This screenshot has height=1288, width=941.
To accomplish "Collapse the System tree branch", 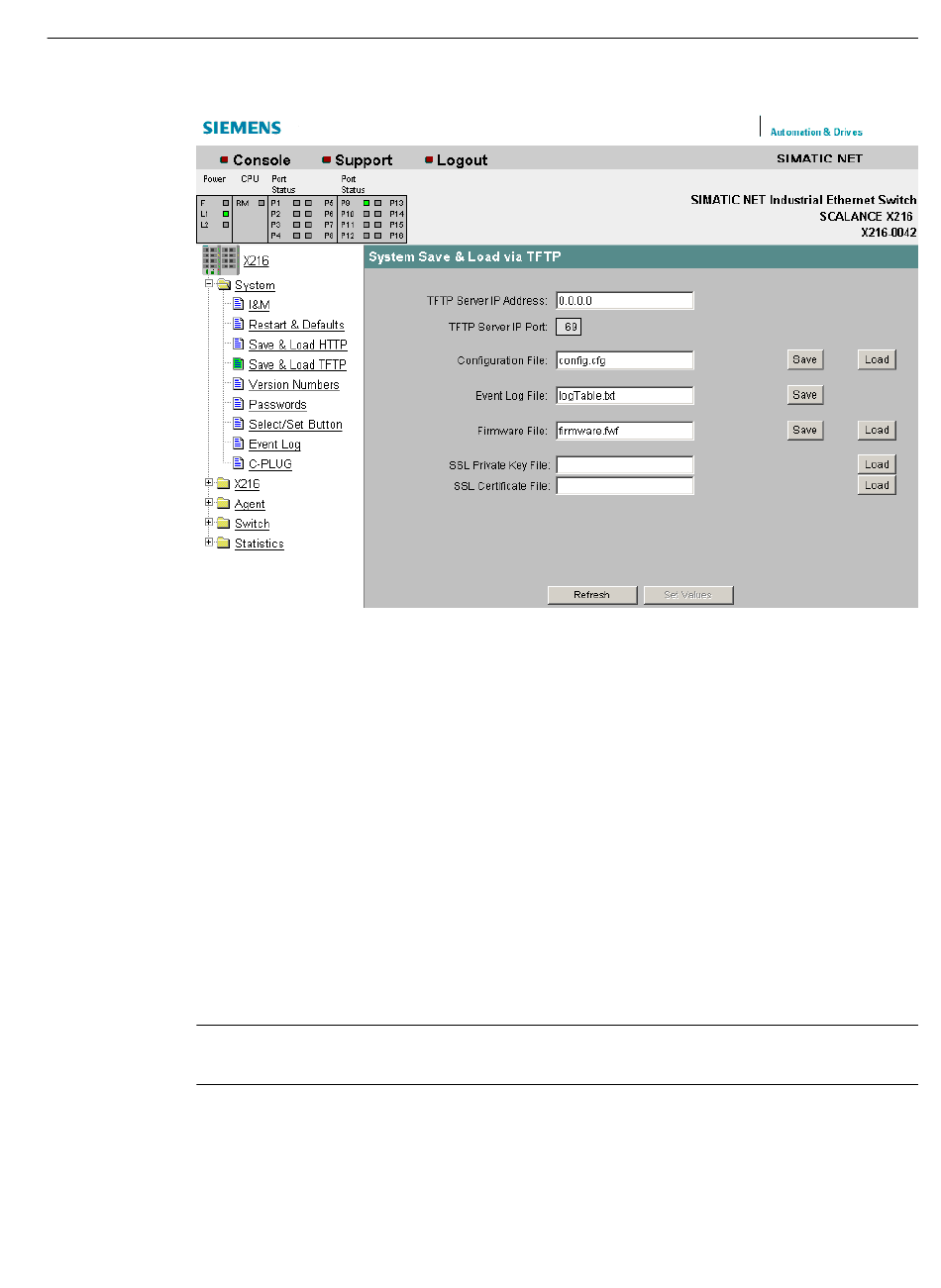I will pos(209,284).
